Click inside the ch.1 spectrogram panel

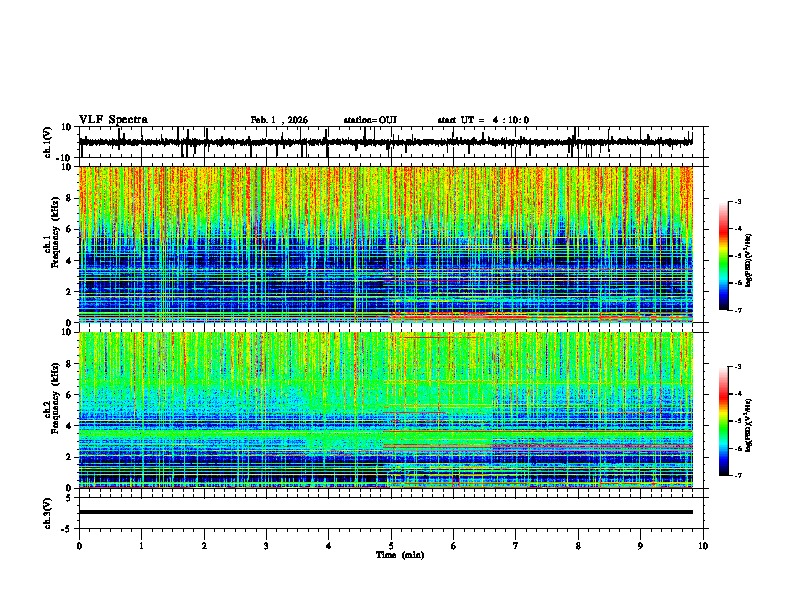(385, 244)
